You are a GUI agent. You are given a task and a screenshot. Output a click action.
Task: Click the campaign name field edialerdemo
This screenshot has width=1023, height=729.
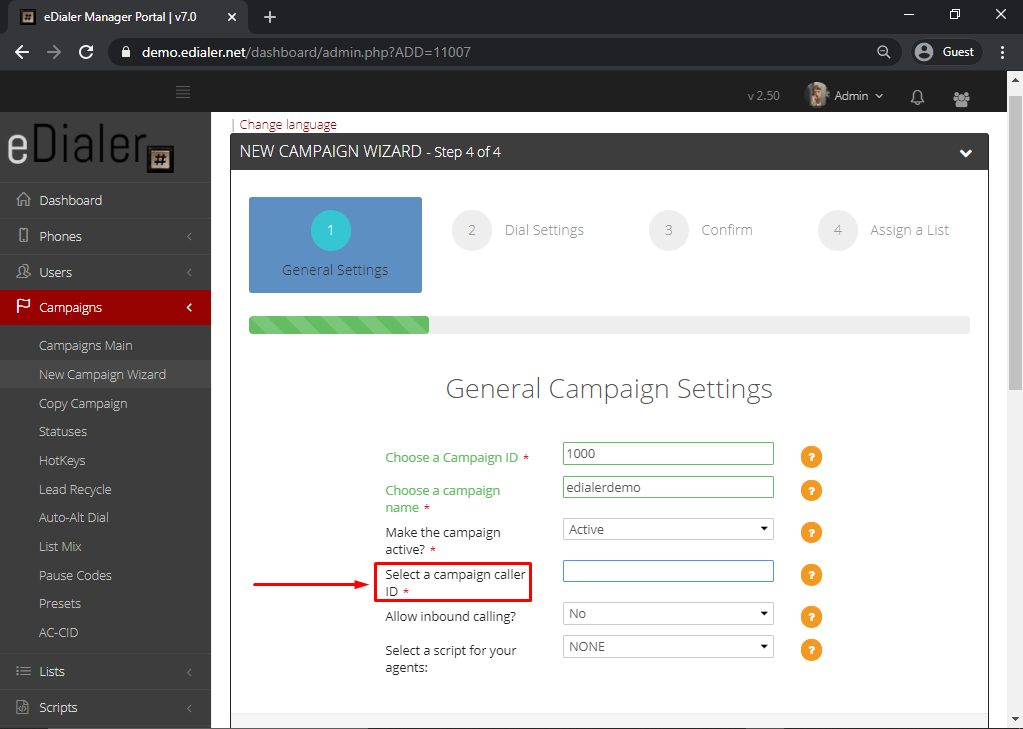[x=668, y=488]
